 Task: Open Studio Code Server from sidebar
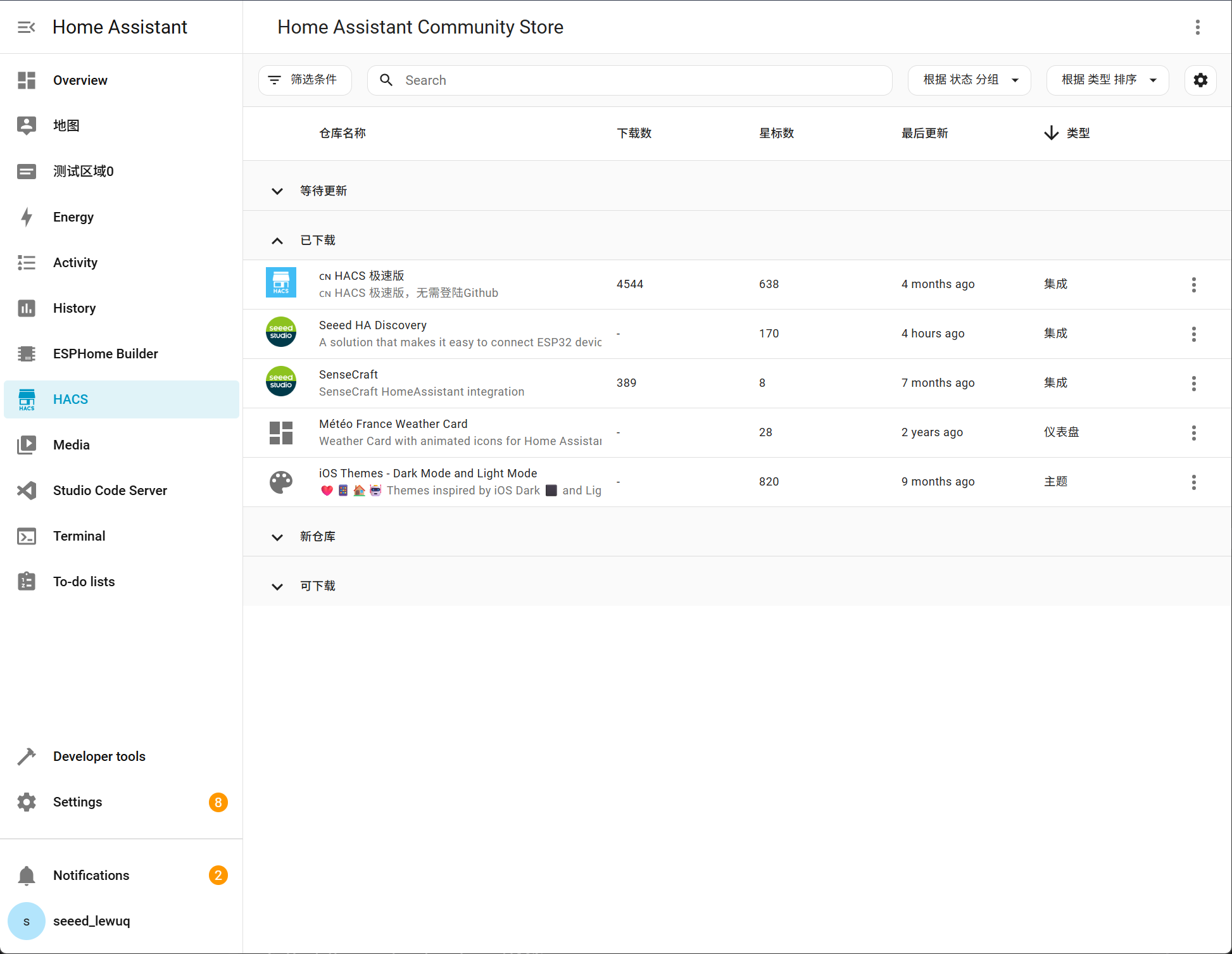coord(110,491)
